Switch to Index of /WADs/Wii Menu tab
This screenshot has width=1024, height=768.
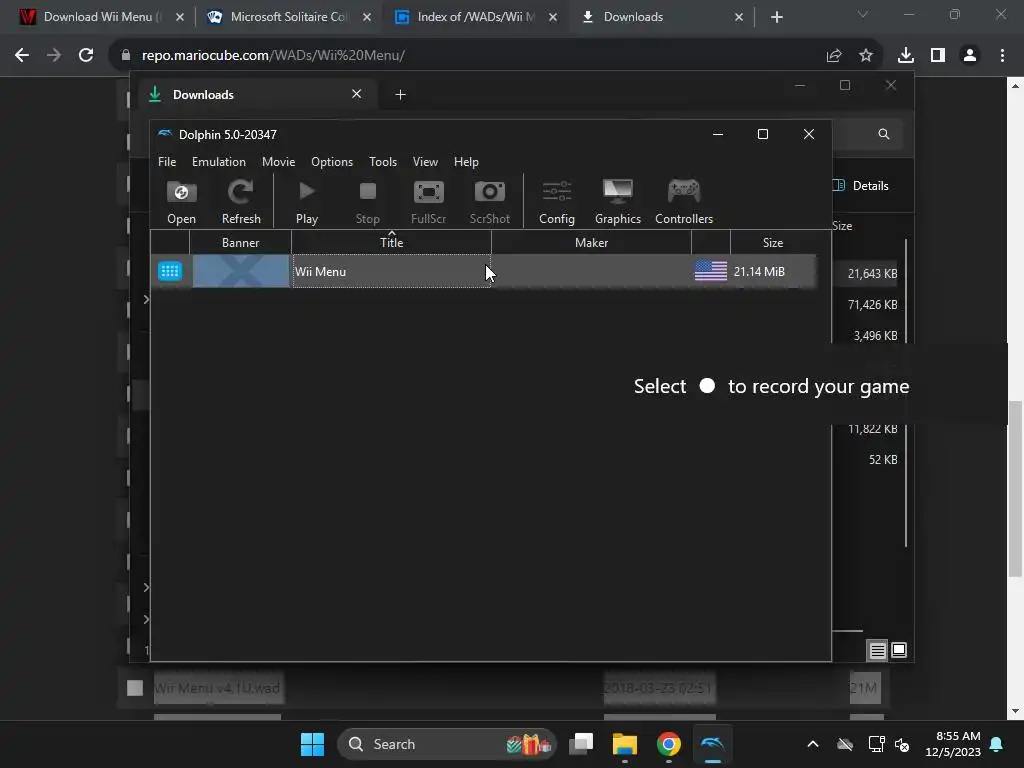(x=477, y=17)
